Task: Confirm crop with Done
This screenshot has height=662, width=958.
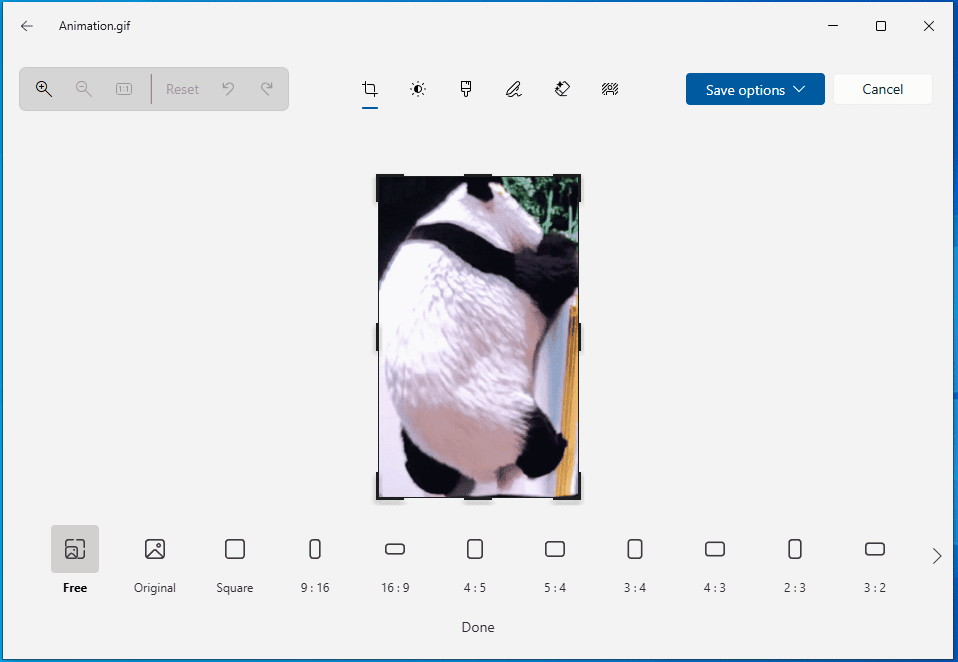Action: pos(478,627)
